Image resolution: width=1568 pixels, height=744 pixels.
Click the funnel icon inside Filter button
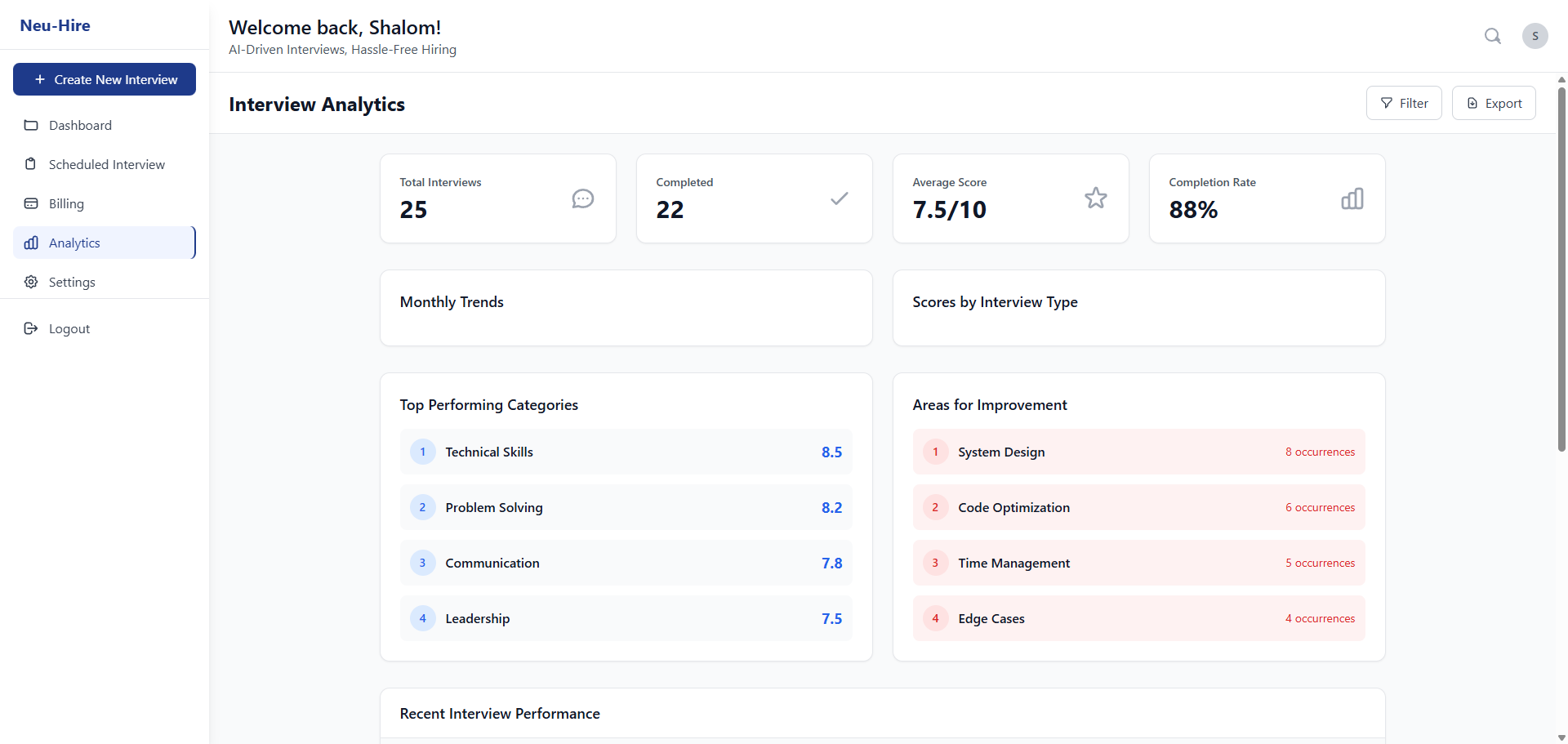pyautogui.click(x=1387, y=103)
